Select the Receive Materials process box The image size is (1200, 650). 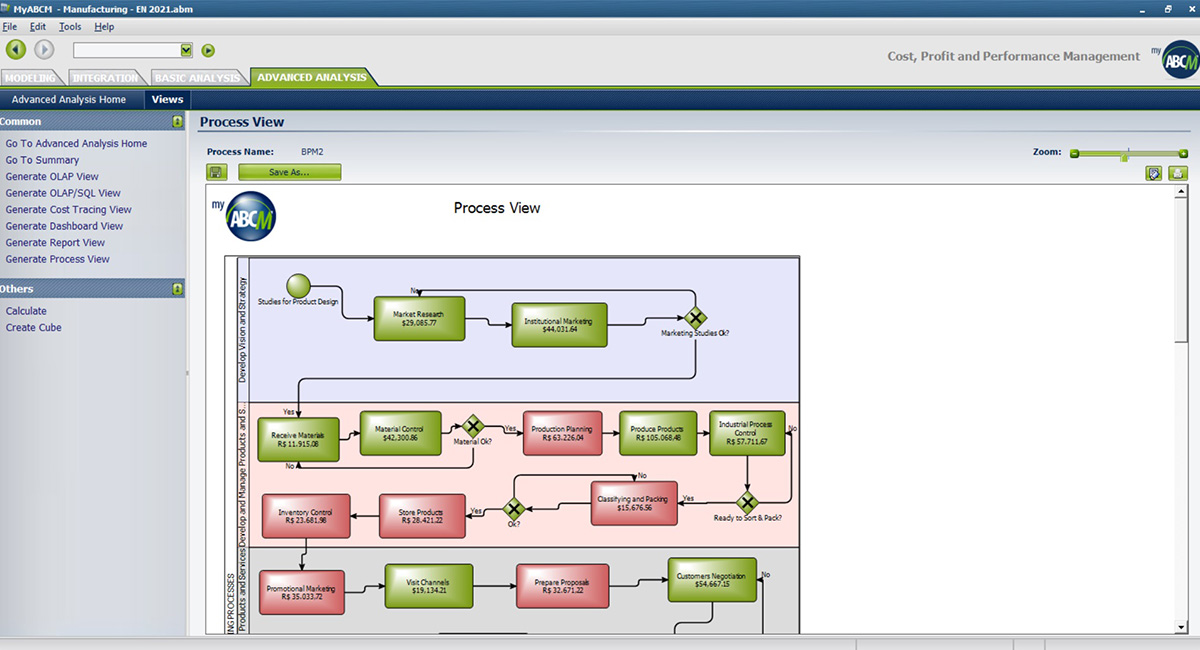point(298,439)
